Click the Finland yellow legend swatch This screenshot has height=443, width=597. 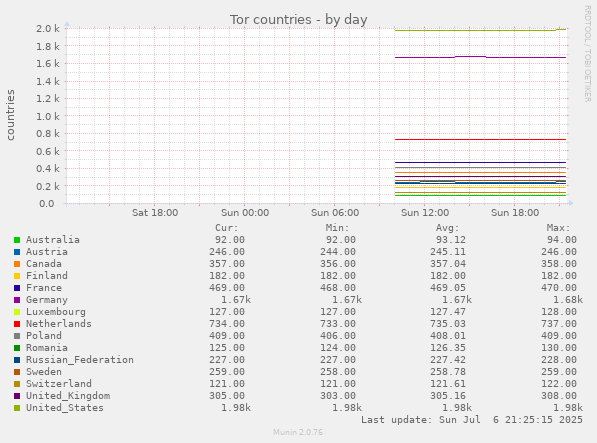pos(17,276)
